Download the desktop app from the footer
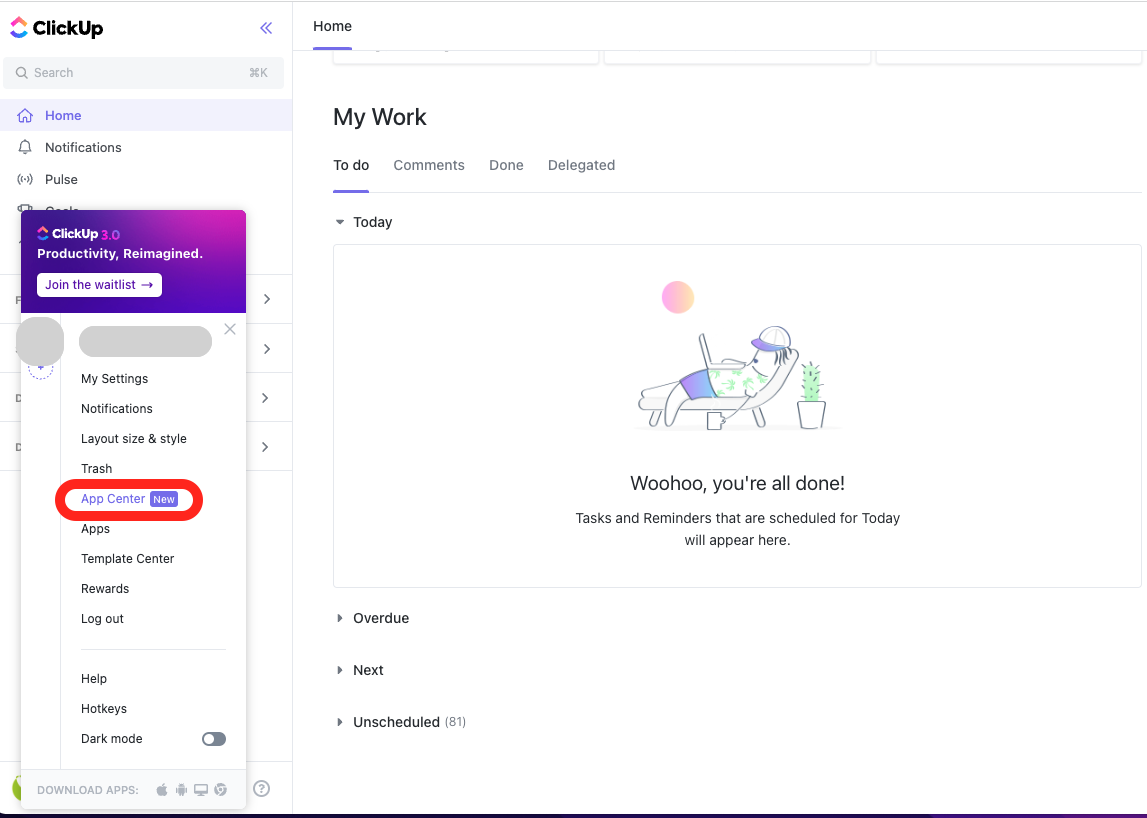Screen dimensions: 1147x818 pos(200,789)
